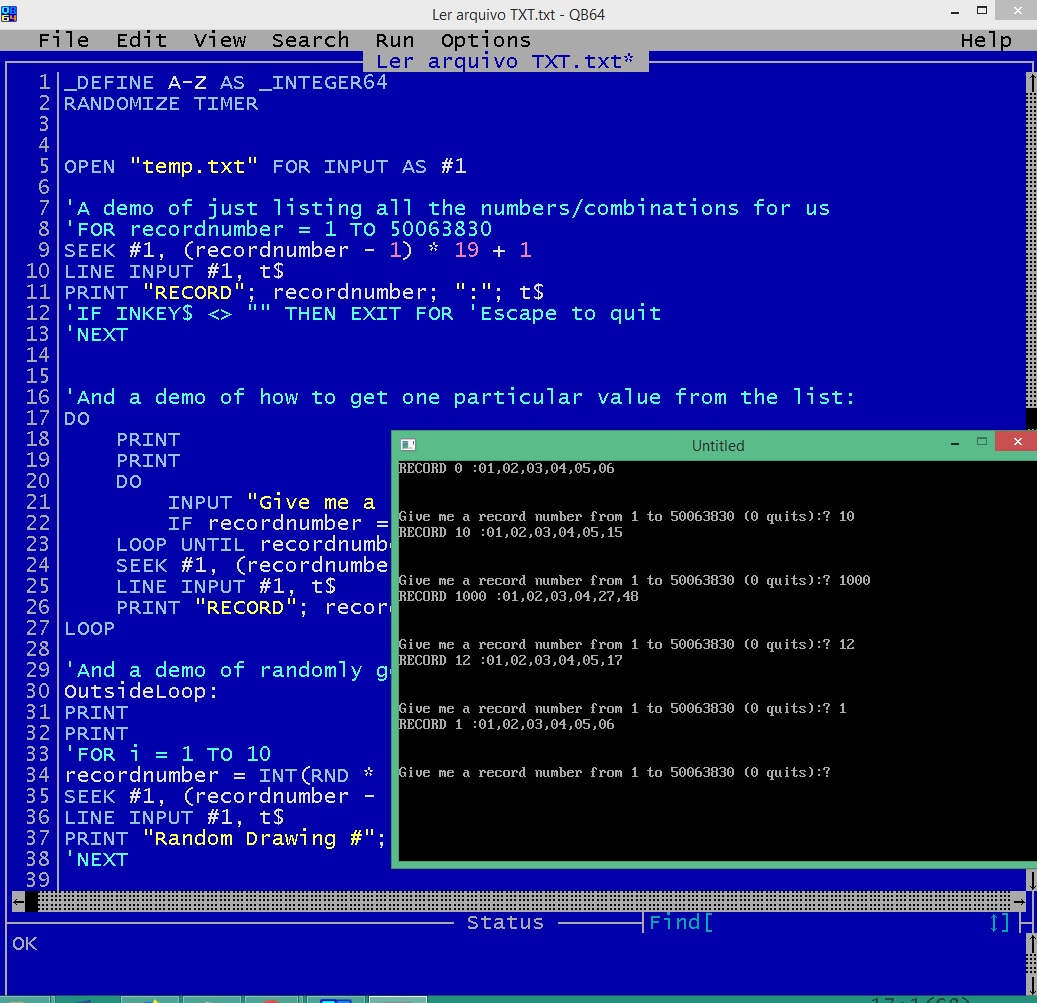Click the horizontal scrollbar thumb

click(x=32, y=901)
